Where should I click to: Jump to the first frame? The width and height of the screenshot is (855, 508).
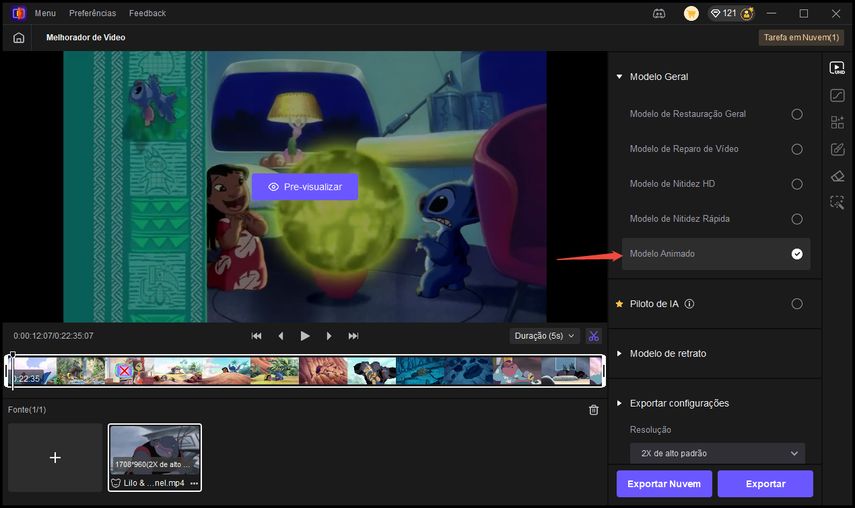click(x=256, y=336)
